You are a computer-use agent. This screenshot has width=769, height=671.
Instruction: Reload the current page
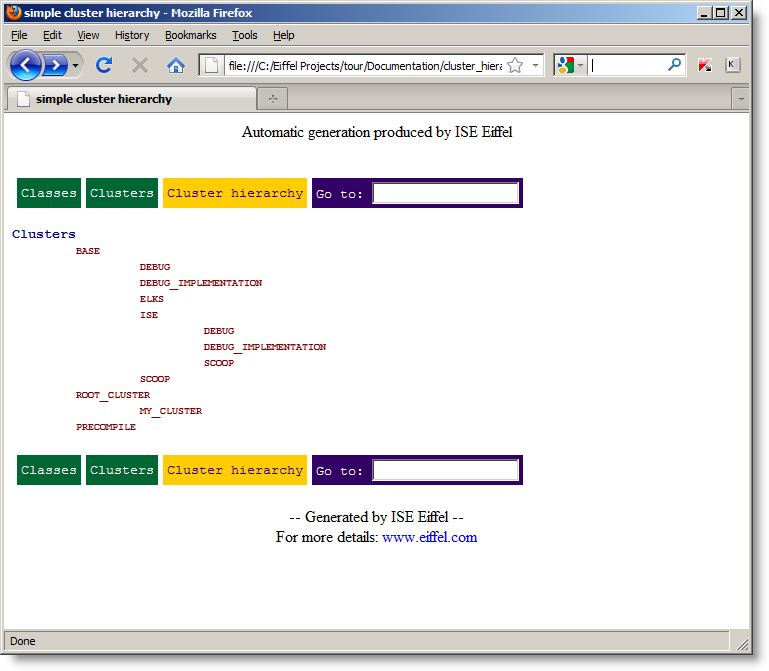point(104,65)
